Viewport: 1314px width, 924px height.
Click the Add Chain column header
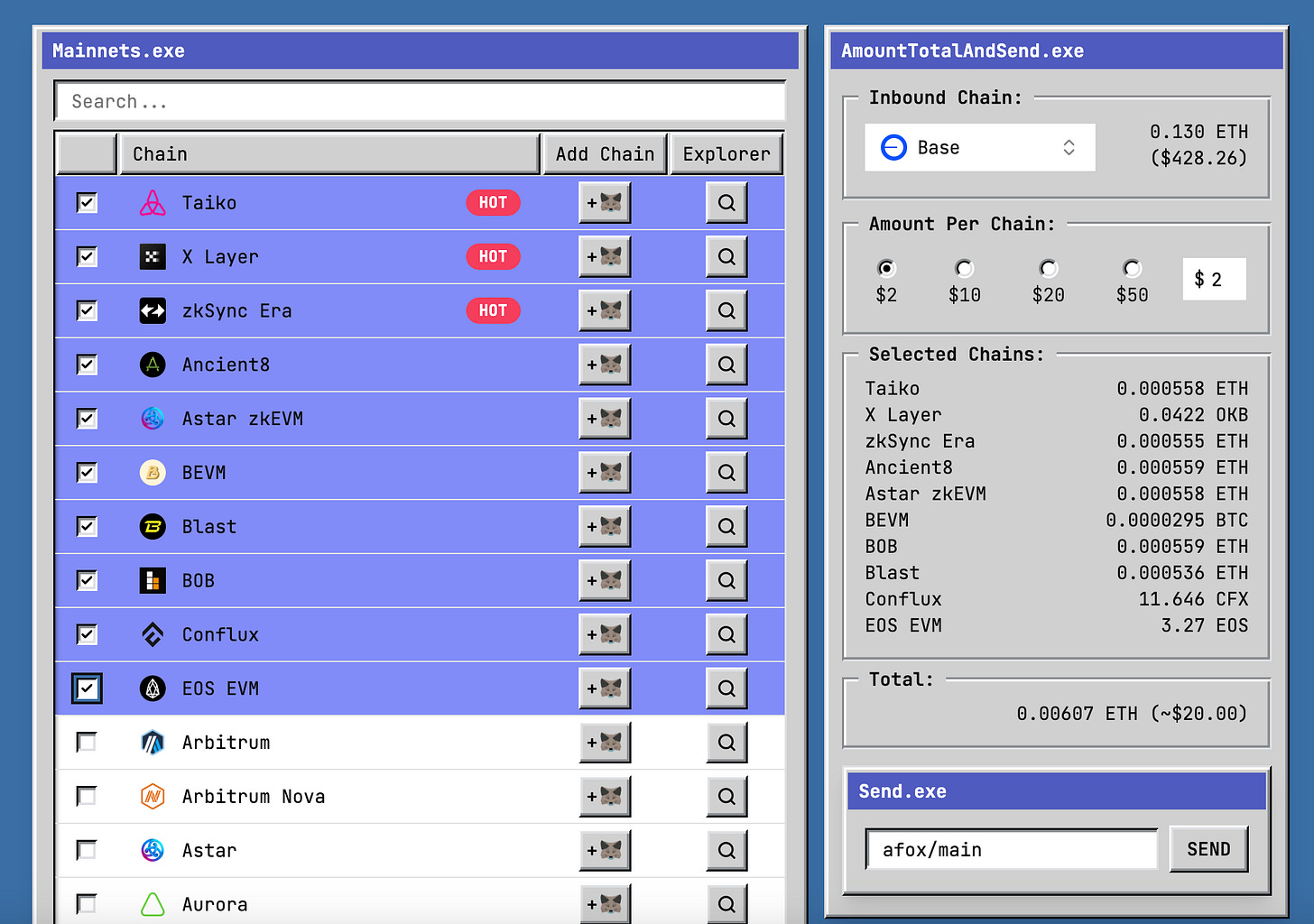click(x=605, y=154)
